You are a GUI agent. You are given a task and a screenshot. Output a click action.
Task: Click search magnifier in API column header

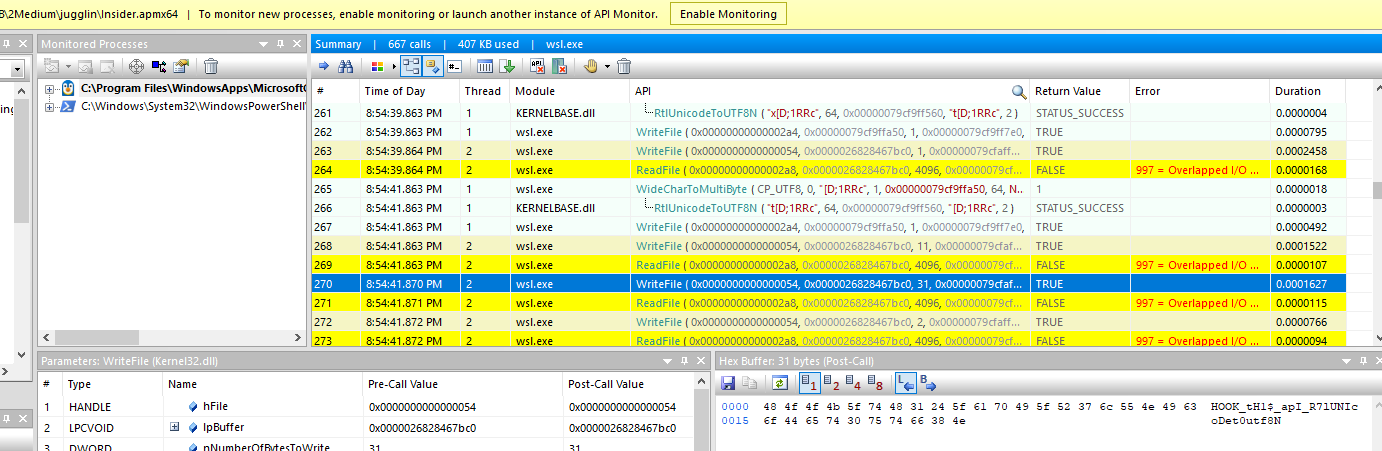[x=1018, y=91]
